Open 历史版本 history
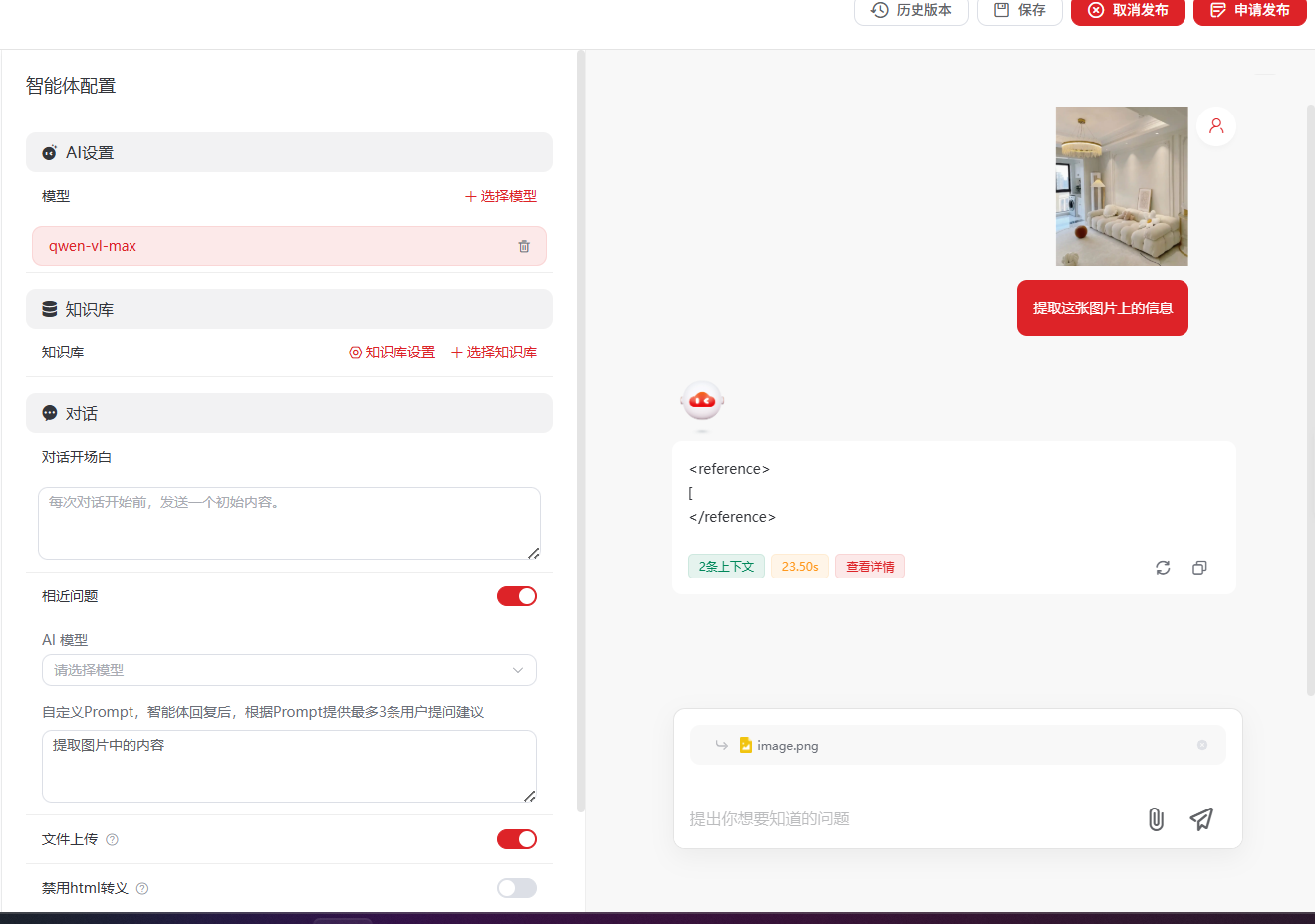 [912, 10]
